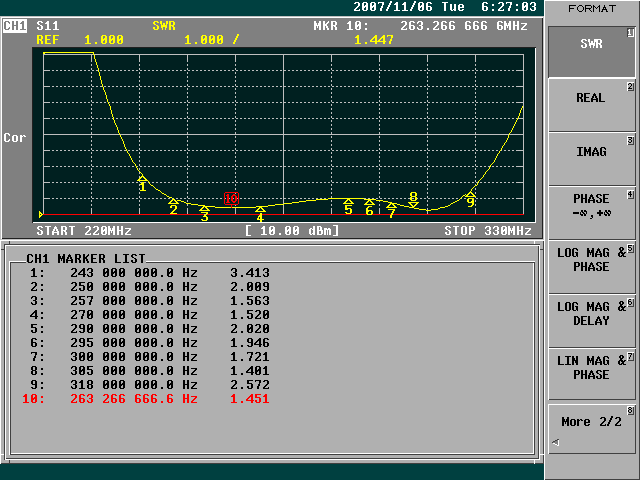The image size is (640, 480).
Task: Select marker list row 7: 300 MHz
Action: [x=149, y=357]
